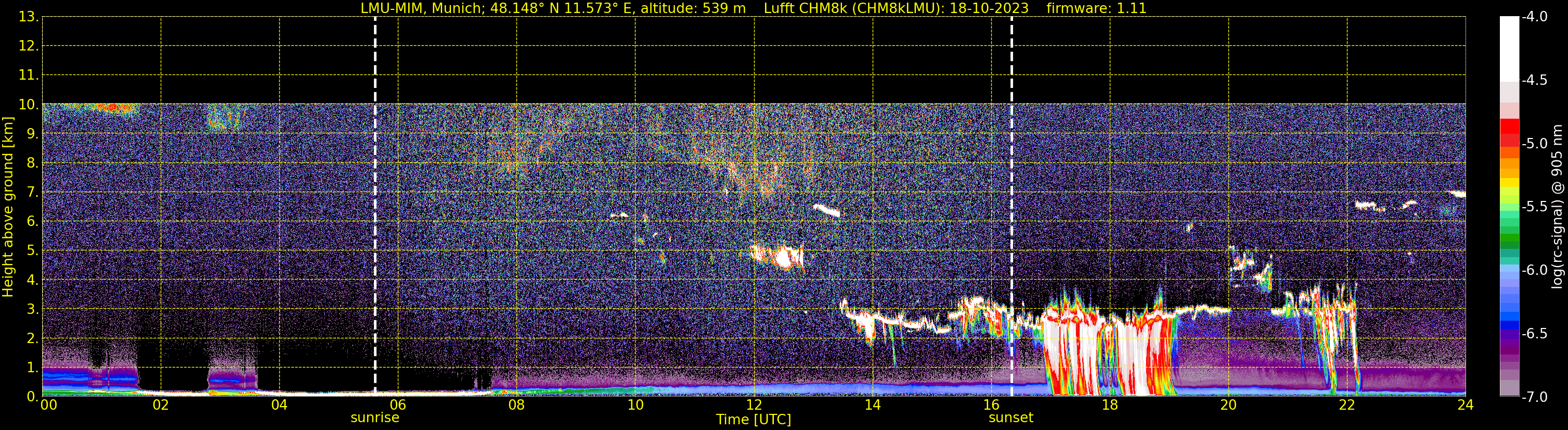1568x430 pixels.
Task: Click the 'sunset' label below the axis
Action: pyautogui.click(x=1011, y=418)
